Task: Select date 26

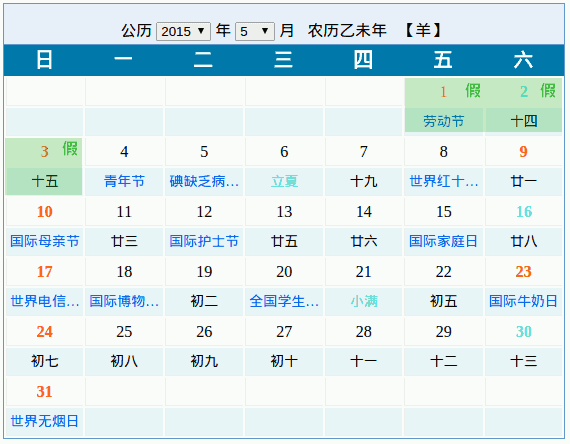Action: pyautogui.click(x=204, y=332)
